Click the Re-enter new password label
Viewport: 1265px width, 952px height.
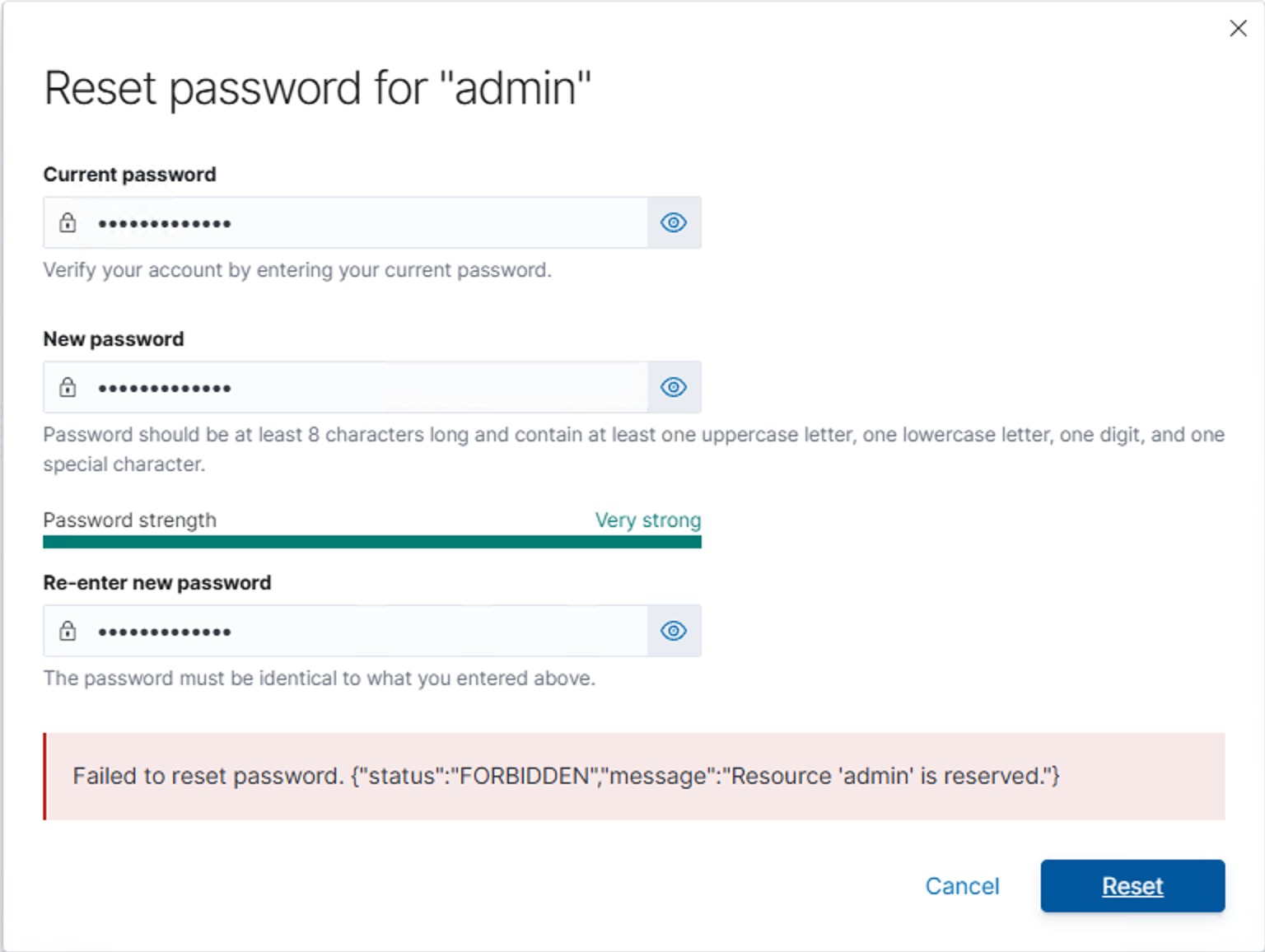tap(157, 583)
